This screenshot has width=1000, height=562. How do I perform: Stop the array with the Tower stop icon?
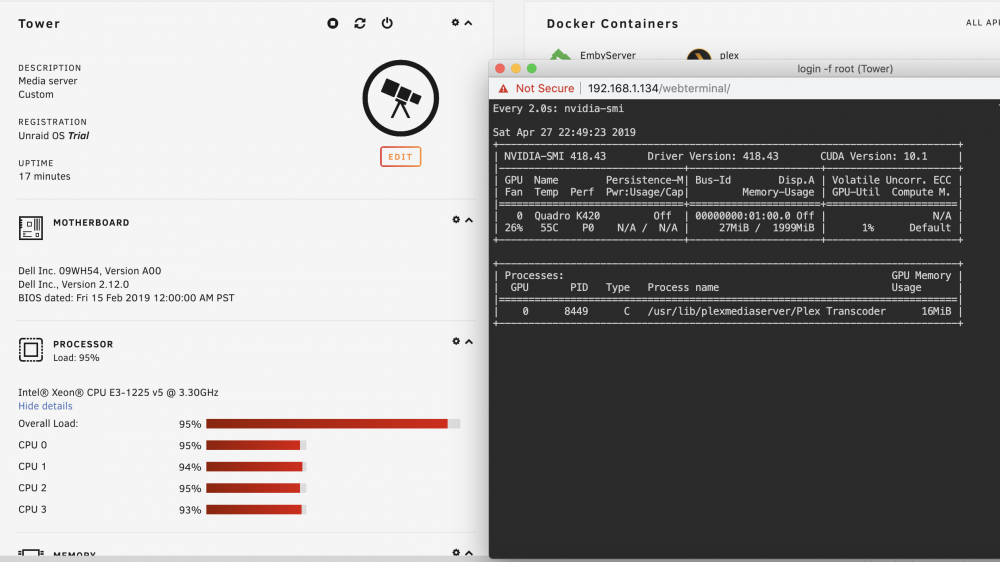click(x=333, y=23)
